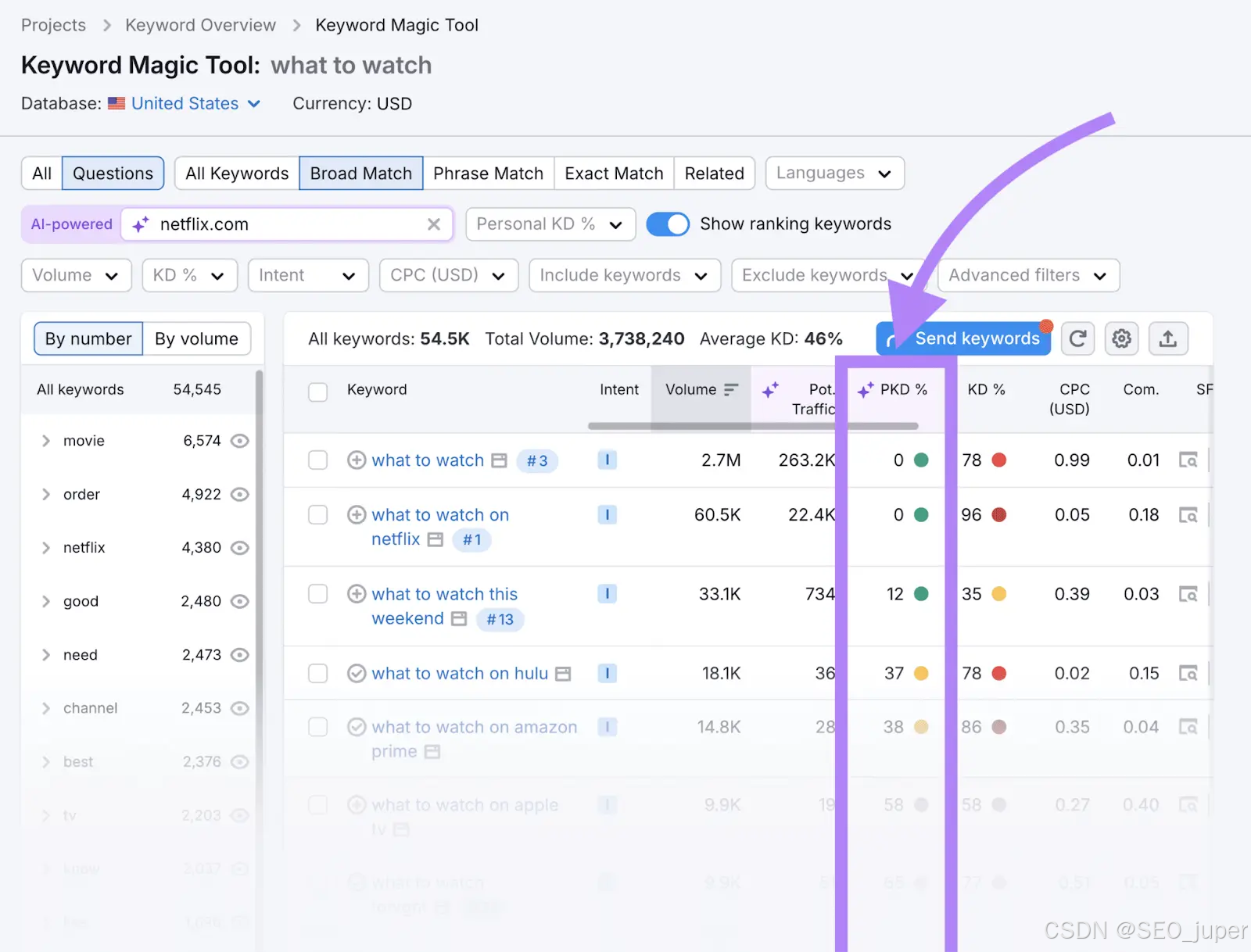
Task: Open Include keywords dropdown
Action: [625, 275]
